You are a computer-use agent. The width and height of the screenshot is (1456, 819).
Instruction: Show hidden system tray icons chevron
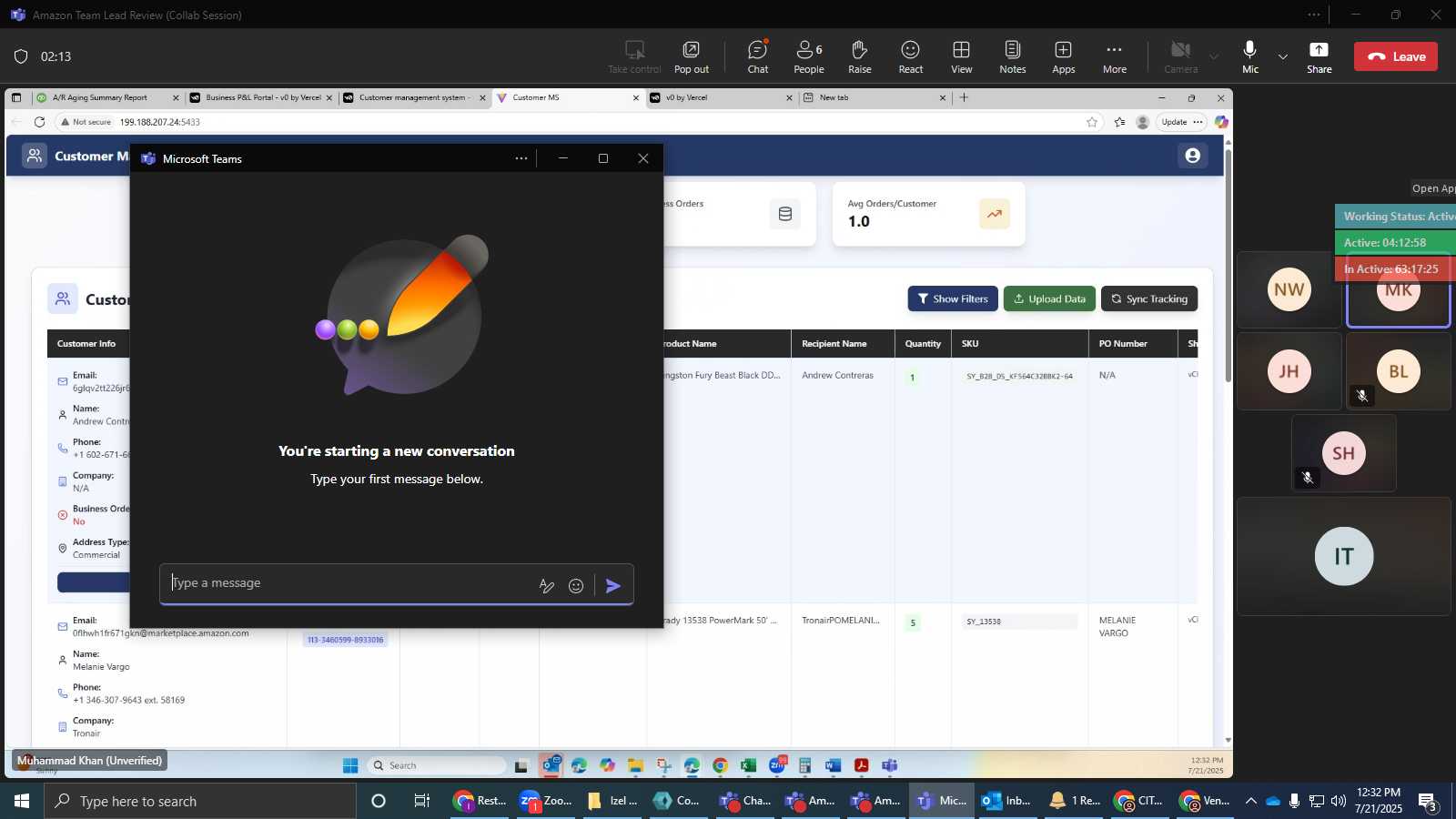[1251, 801]
